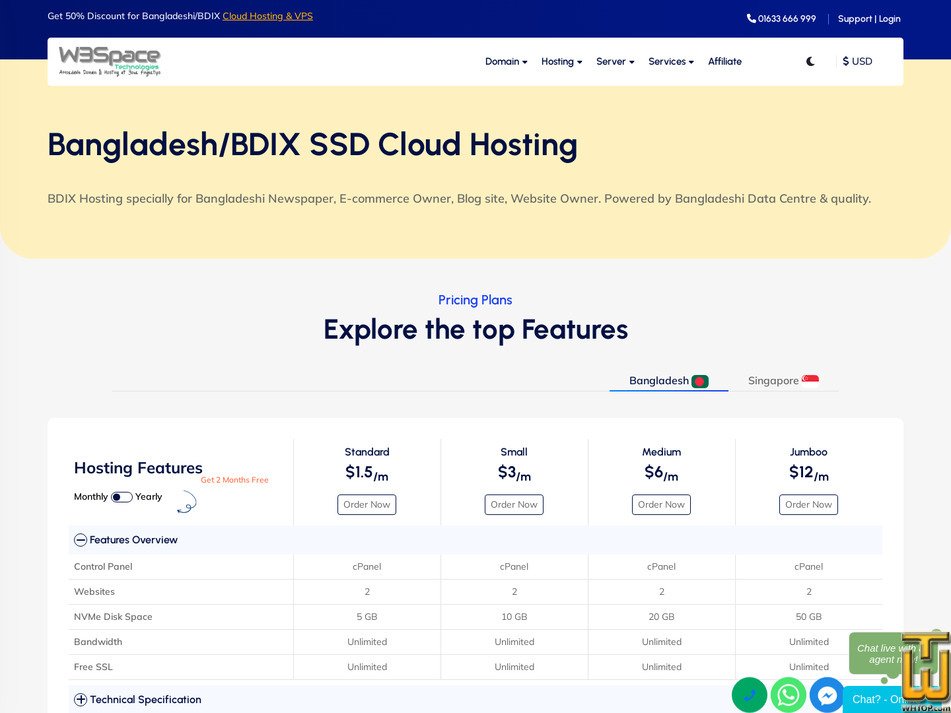Click the Yearly billing label
The height and width of the screenshot is (713, 951).
pyautogui.click(x=149, y=497)
